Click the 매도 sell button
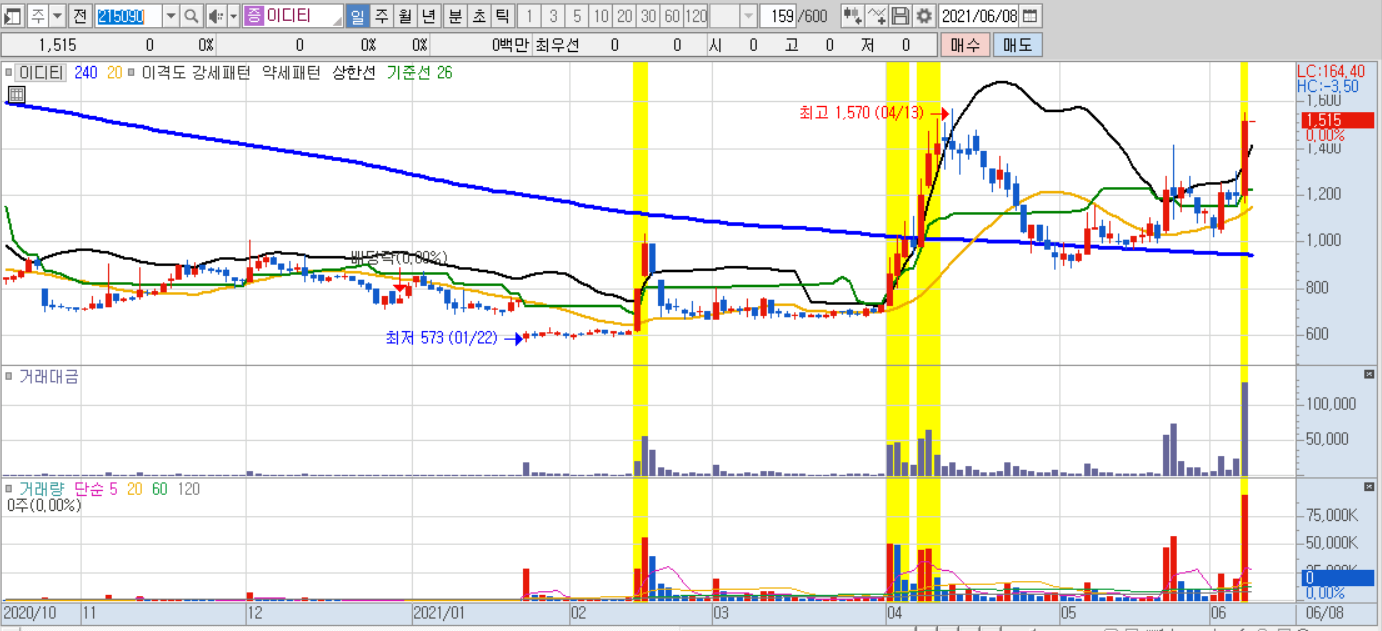This screenshot has width=1382, height=631. pyautogui.click(x=1018, y=44)
